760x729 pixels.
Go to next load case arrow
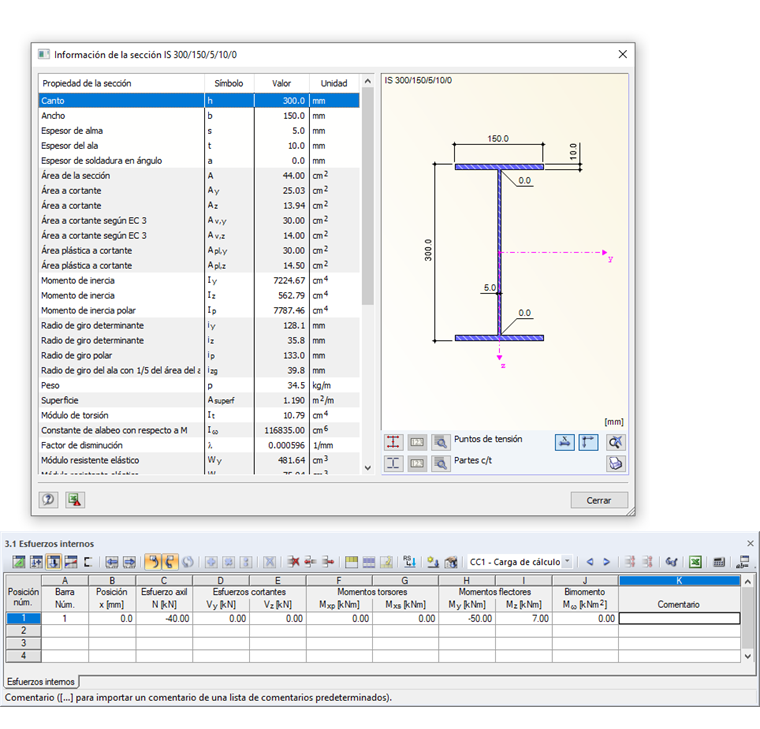click(606, 562)
